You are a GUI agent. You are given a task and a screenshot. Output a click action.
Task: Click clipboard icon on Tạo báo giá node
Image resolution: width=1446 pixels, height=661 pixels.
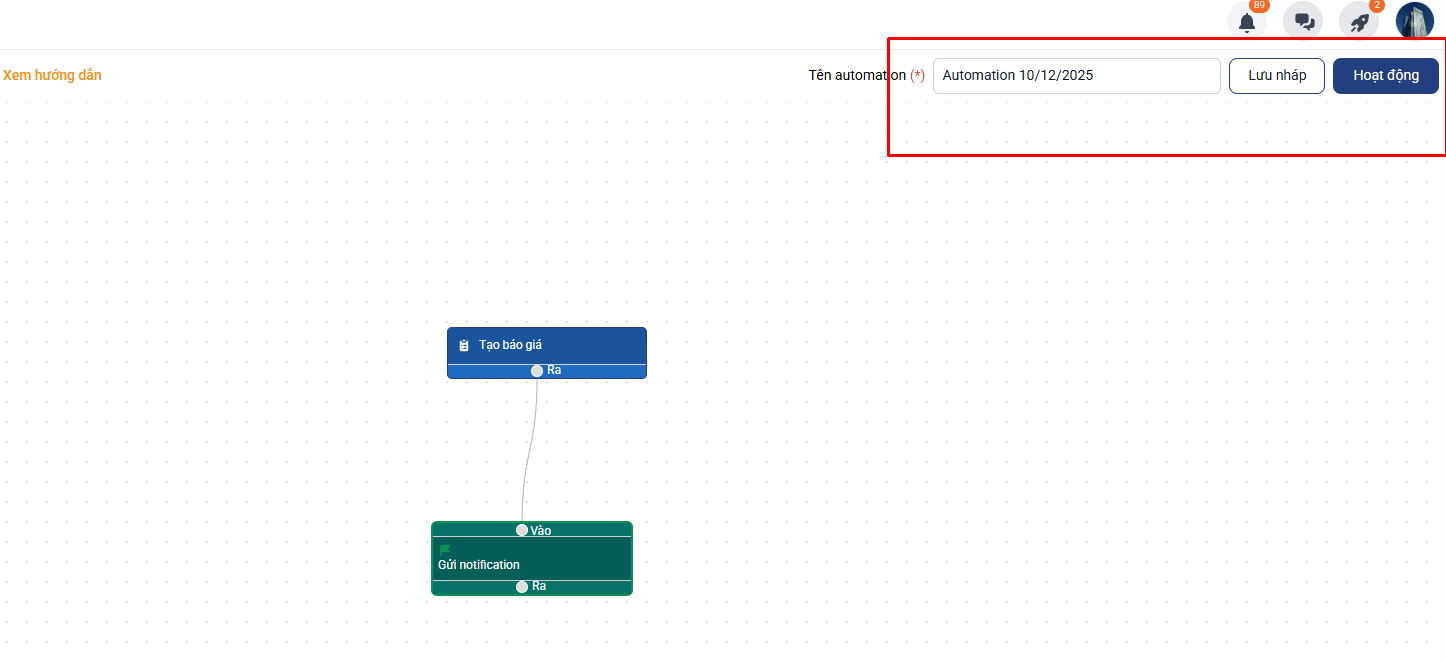click(x=464, y=345)
